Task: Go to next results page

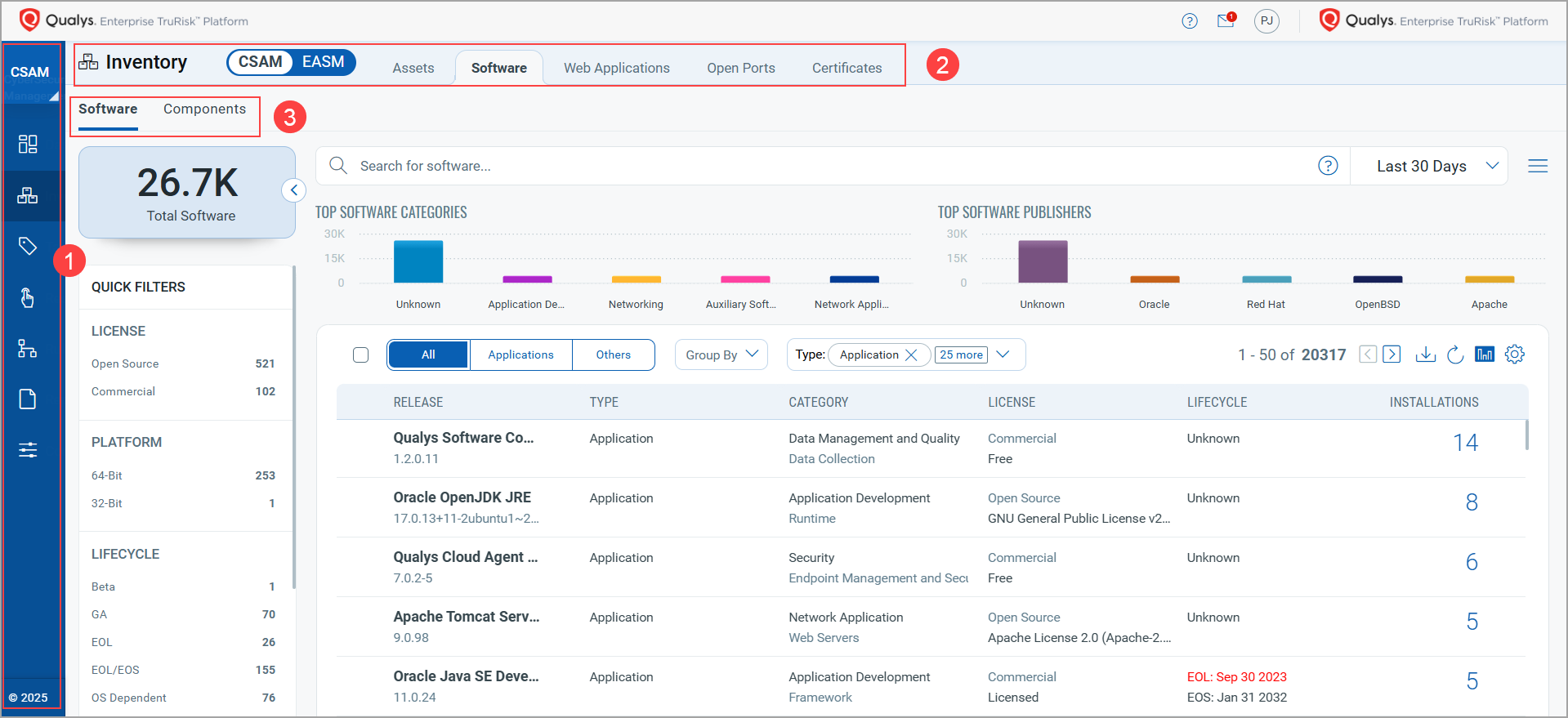Action: (1392, 355)
